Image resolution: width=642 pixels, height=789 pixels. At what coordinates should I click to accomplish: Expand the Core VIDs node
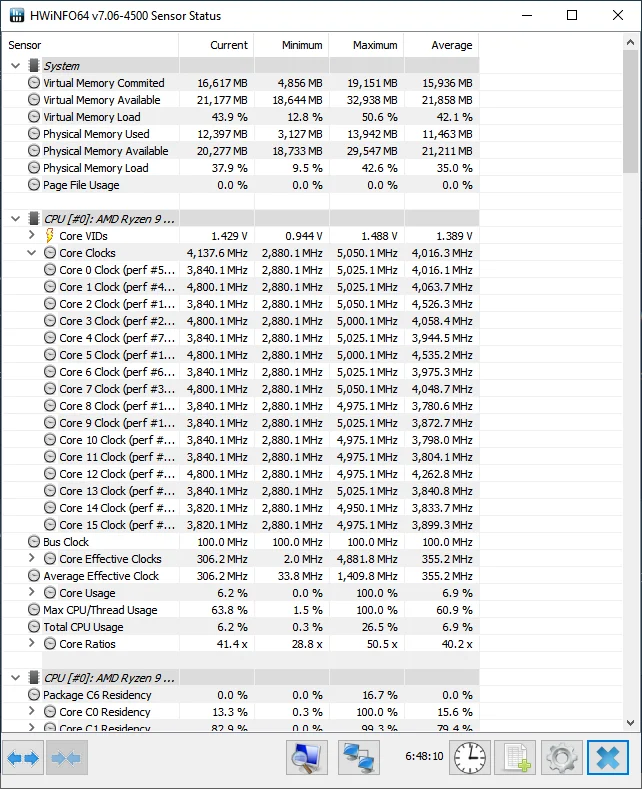pyautogui.click(x=32, y=235)
